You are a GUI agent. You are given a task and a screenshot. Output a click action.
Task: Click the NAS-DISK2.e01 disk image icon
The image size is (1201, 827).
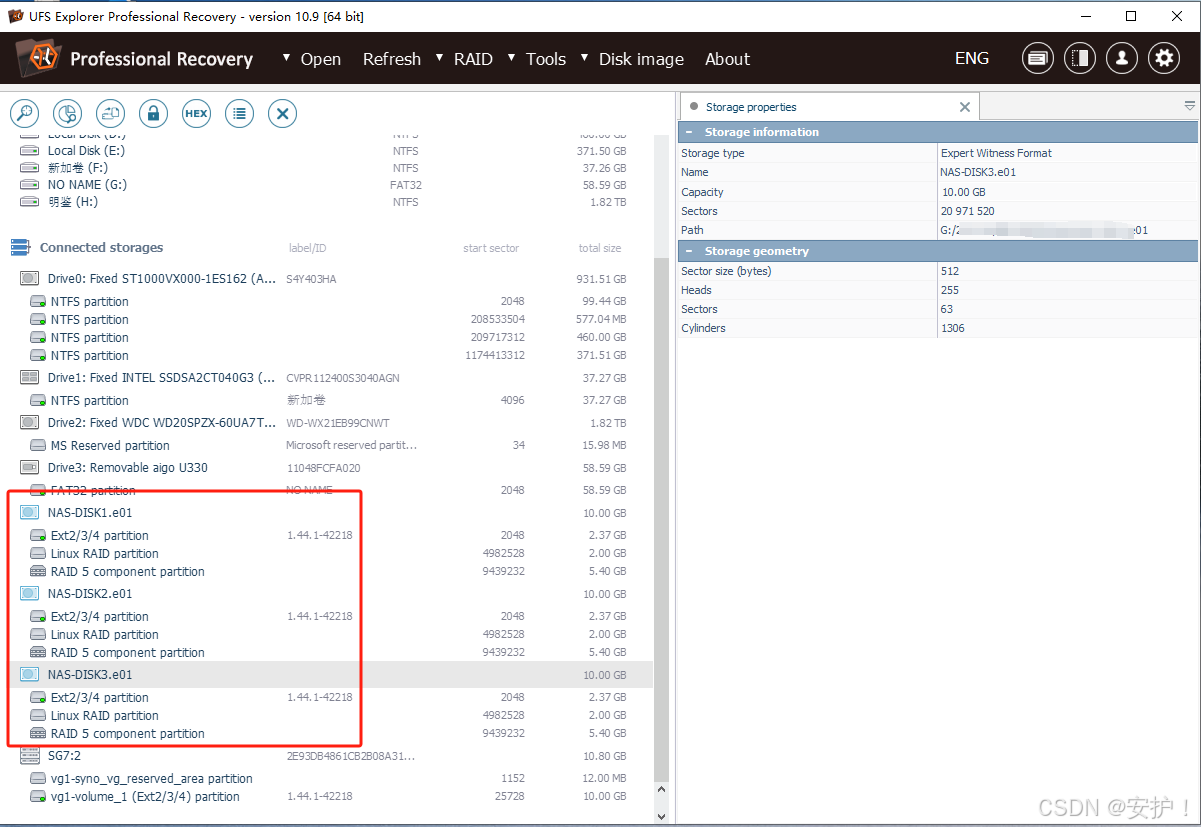[29, 593]
